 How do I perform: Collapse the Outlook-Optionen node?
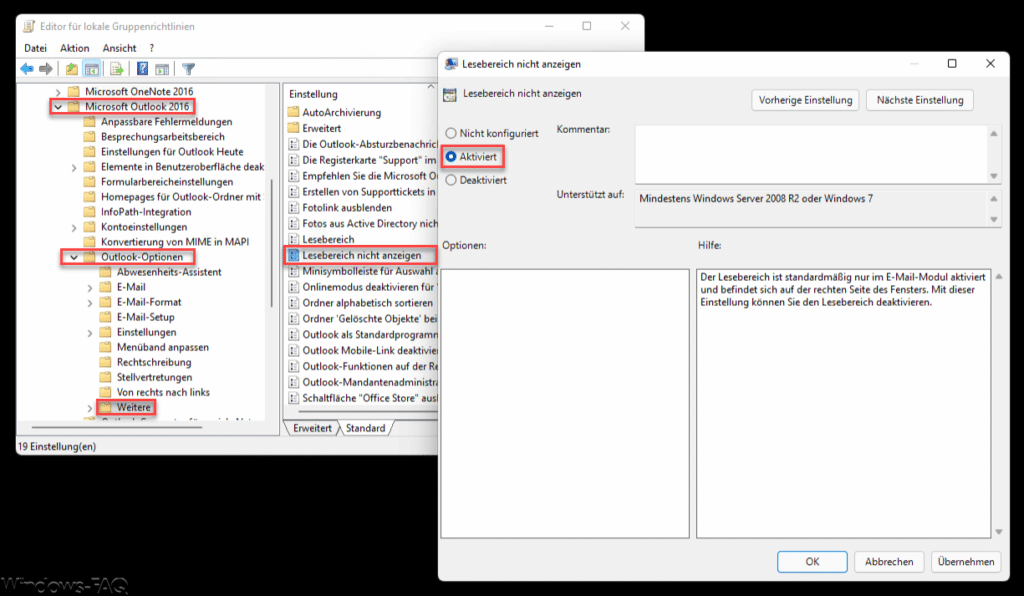tap(74, 257)
